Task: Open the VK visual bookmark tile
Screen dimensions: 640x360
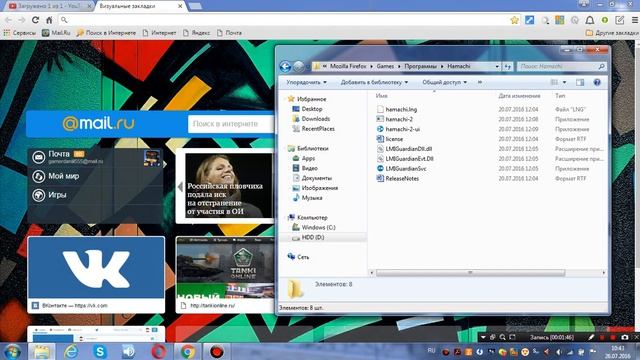Action: 96,274
